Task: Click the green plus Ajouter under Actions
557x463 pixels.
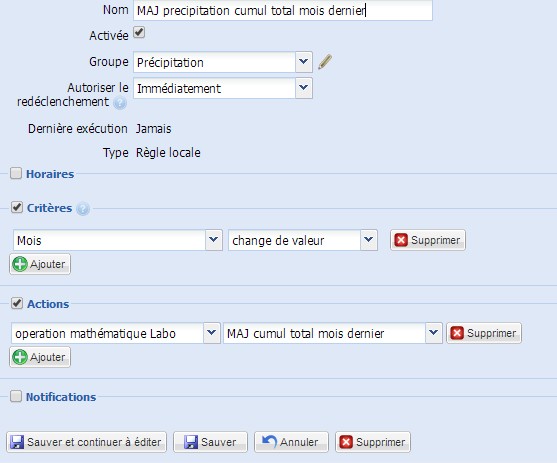Action: [x=40, y=357]
